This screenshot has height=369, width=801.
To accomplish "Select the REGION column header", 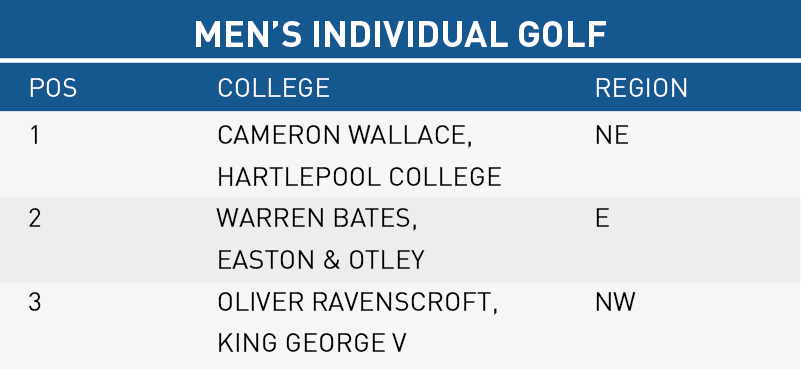I will (641, 88).
